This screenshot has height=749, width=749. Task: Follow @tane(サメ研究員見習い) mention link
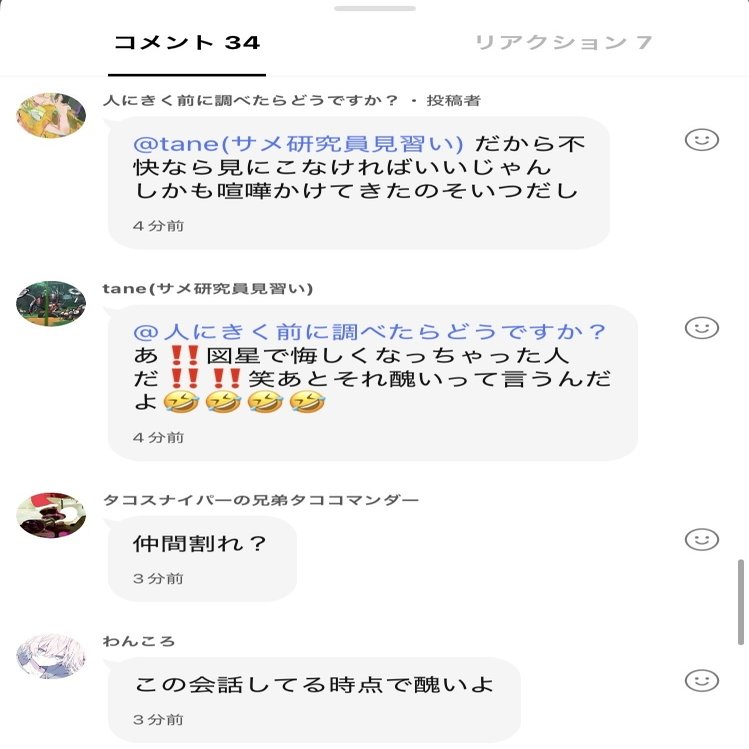point(298,144)
